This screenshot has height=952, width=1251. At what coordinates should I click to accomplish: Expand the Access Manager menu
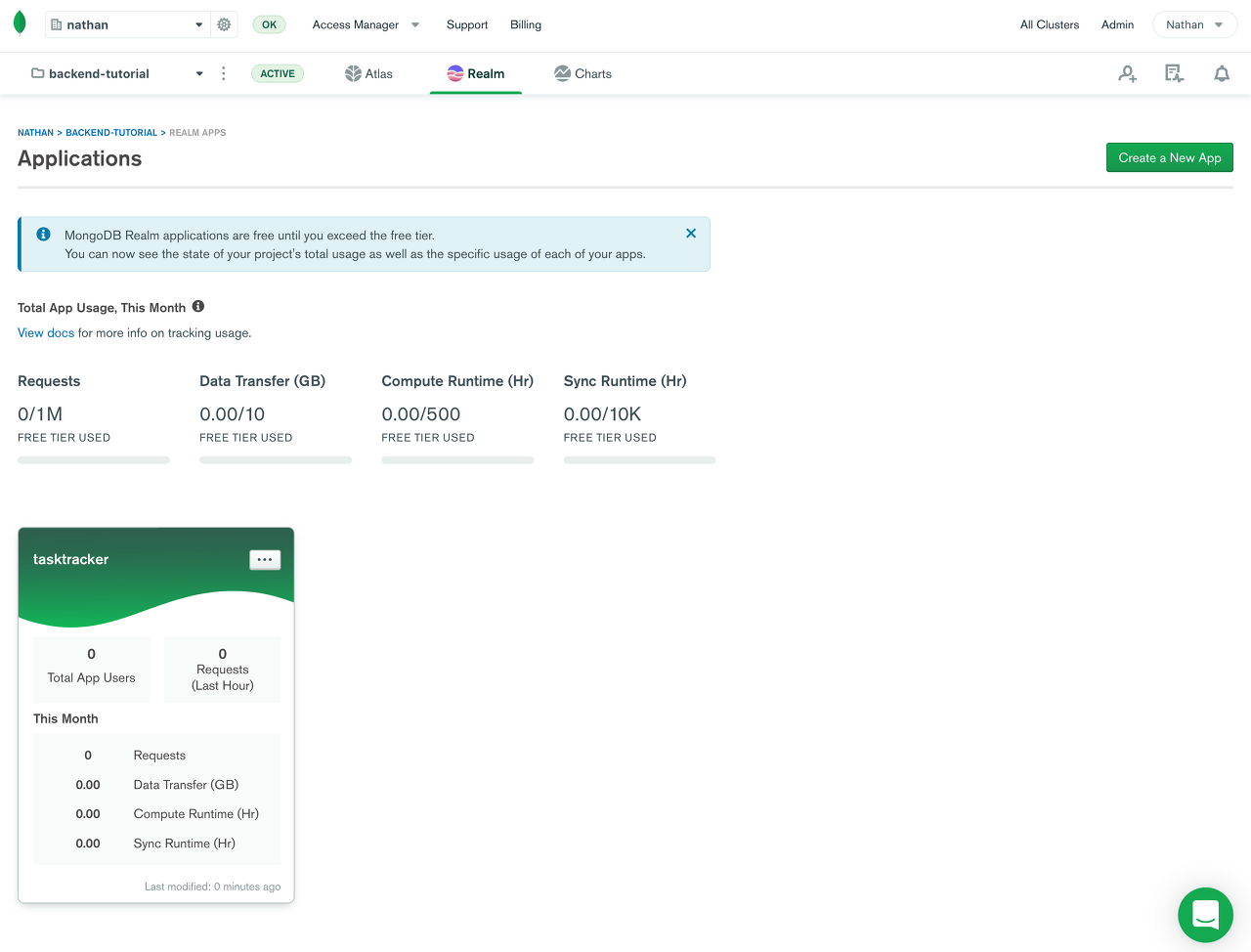click(x=366, y=24)
